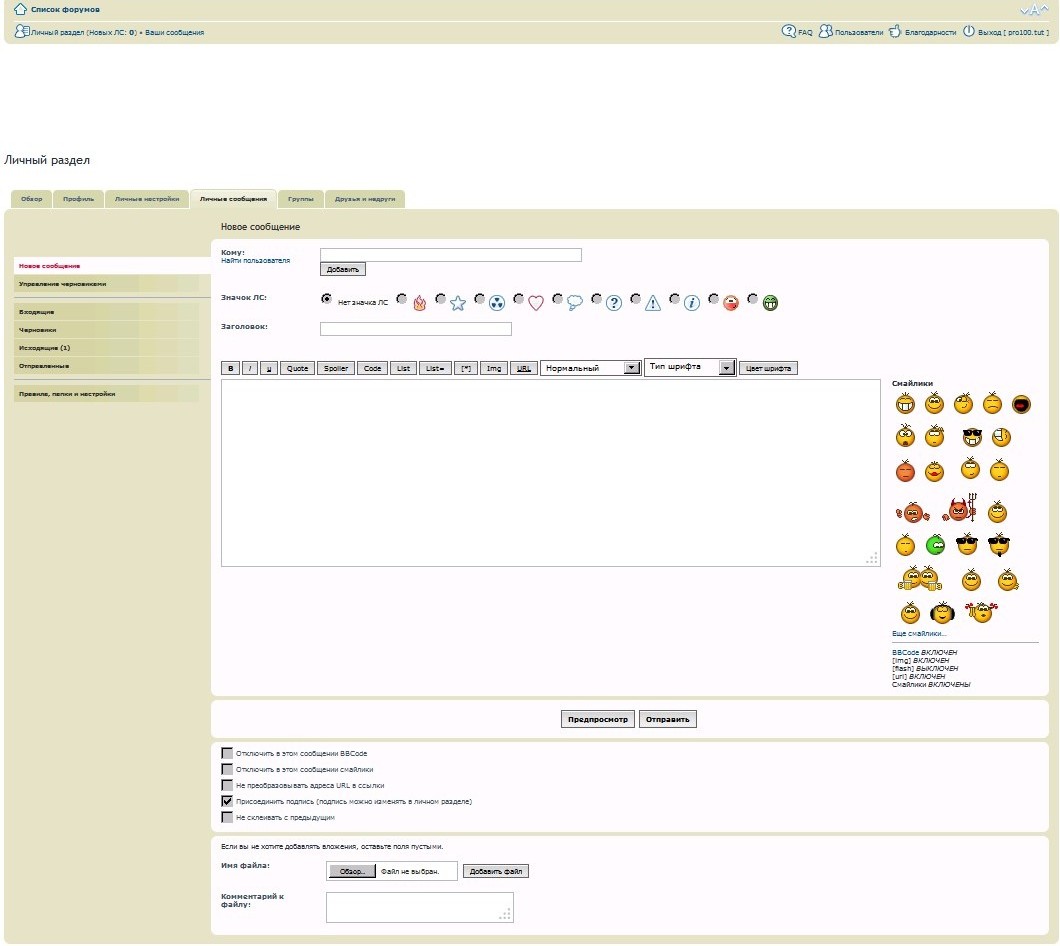Insert the green sick-face smiley

click(x=934, y=545)
